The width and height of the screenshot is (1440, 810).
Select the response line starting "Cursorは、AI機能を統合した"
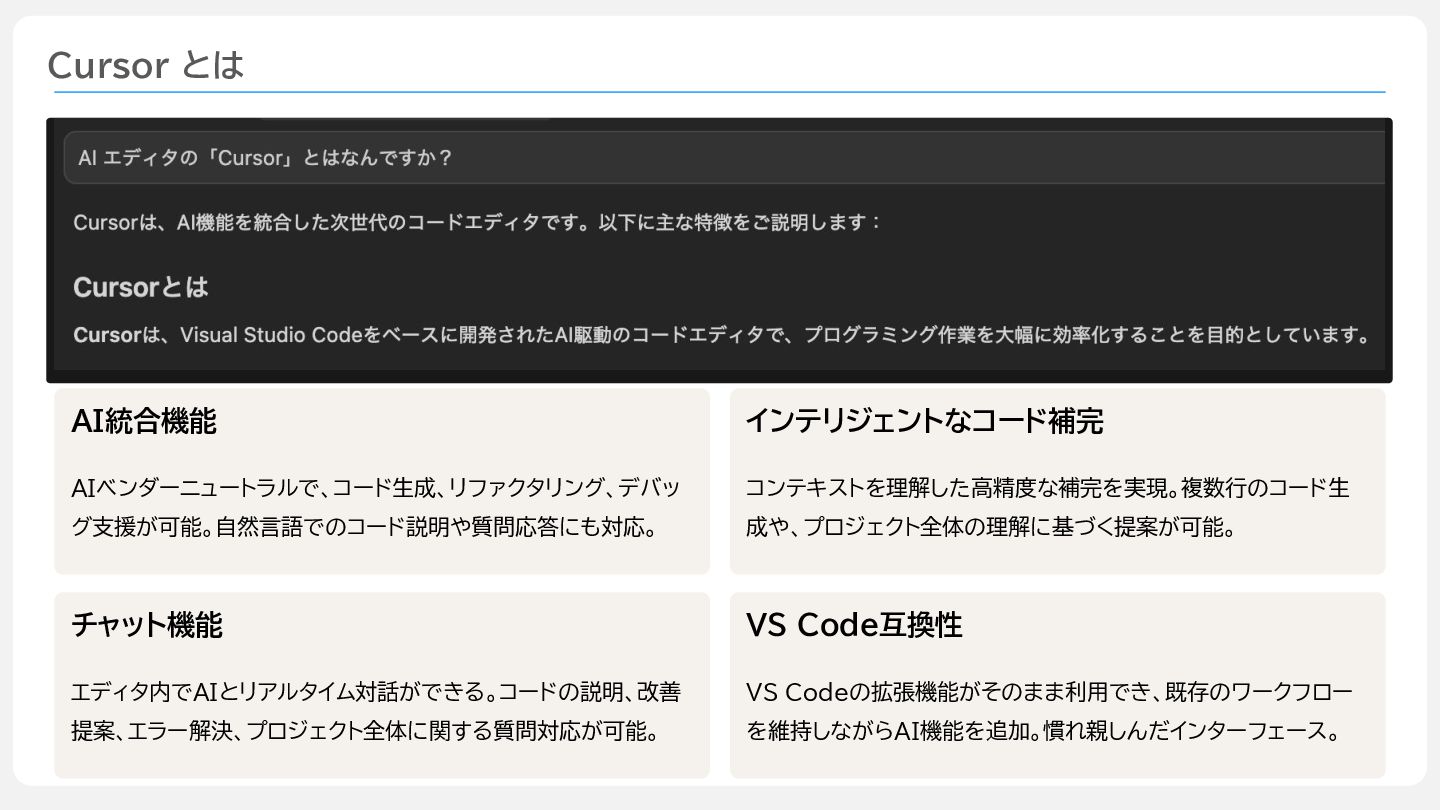point(478,222)
